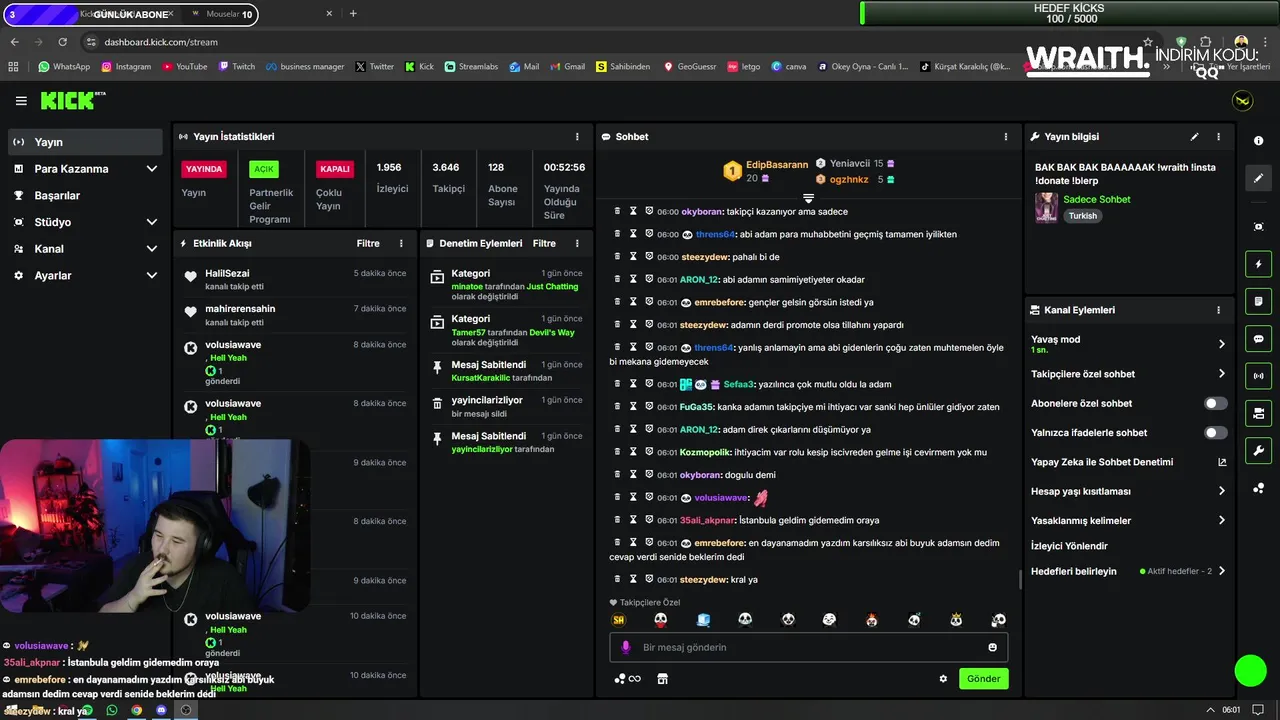1280x720 pixels.
Task: Open Chrome from the taskbar
Action: [x=136, y=710]
